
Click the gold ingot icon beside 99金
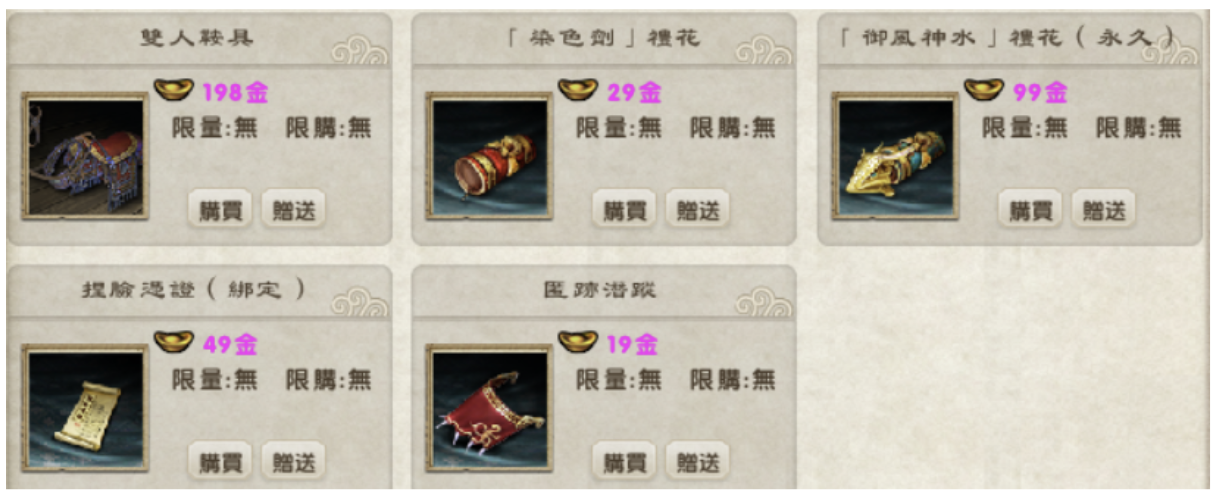983,90
